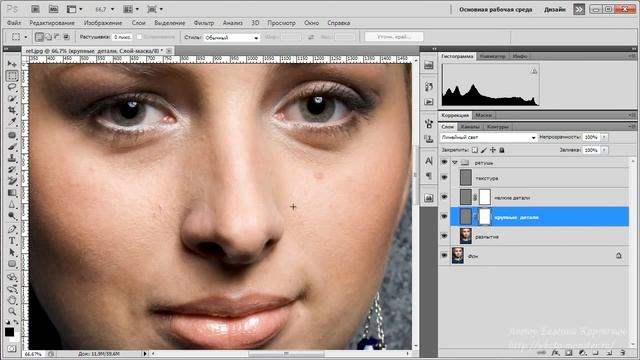Select the Blur tool
Viewport: 640px width, 360px height.
tap(12, 204)
